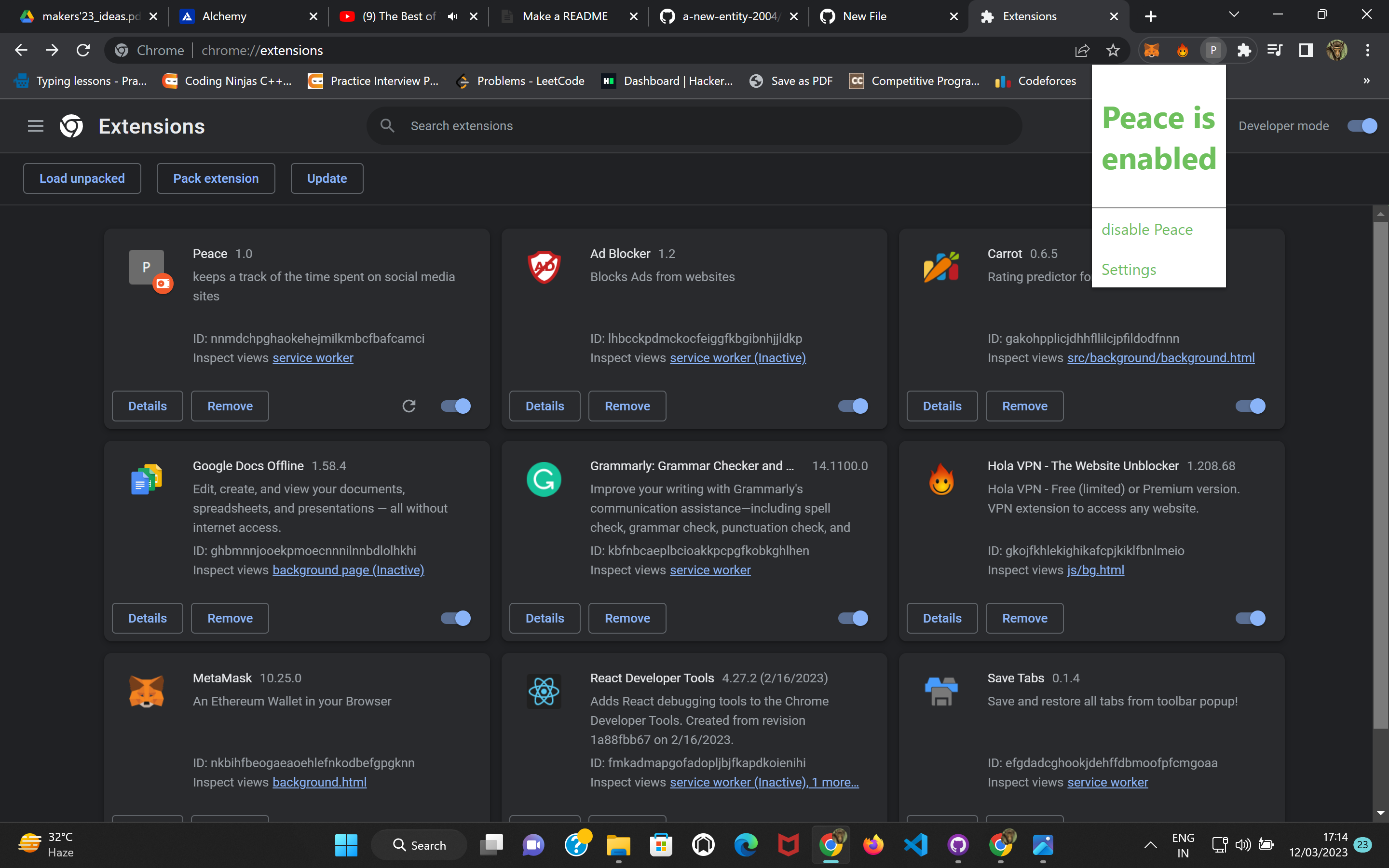Screen dimensions: 1389x868
Task: Switch to the Alchemy tab
Action: click(248, 17)
